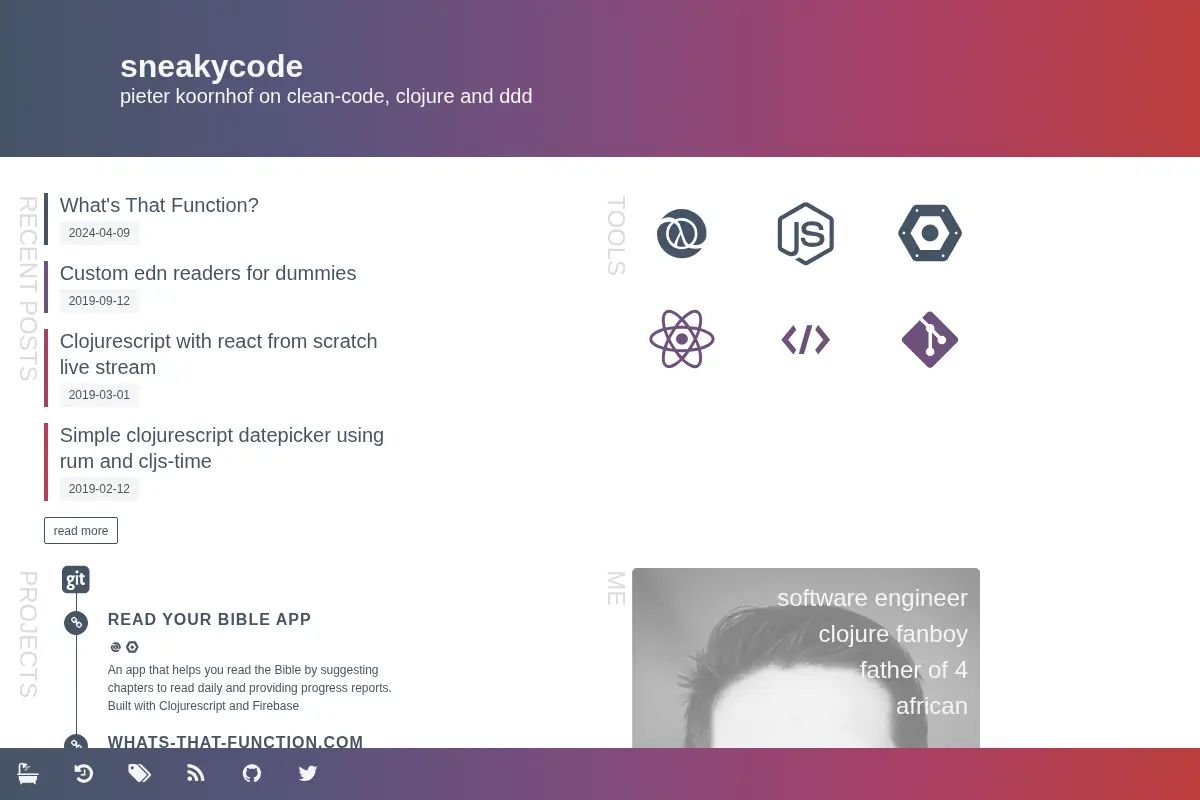The image size is (1200, 800).
Task: Open "Custom edn readers for dummies" post
Action: [x=208, y=273]
